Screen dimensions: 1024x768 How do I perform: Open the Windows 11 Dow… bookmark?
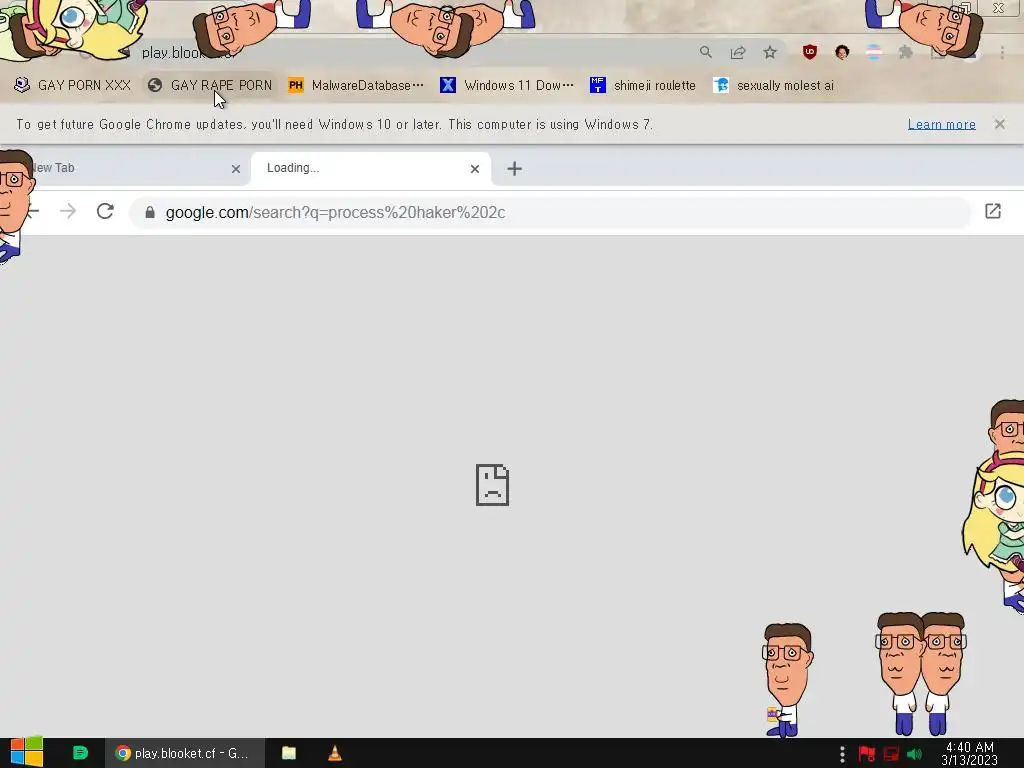[x=507, y=85]
